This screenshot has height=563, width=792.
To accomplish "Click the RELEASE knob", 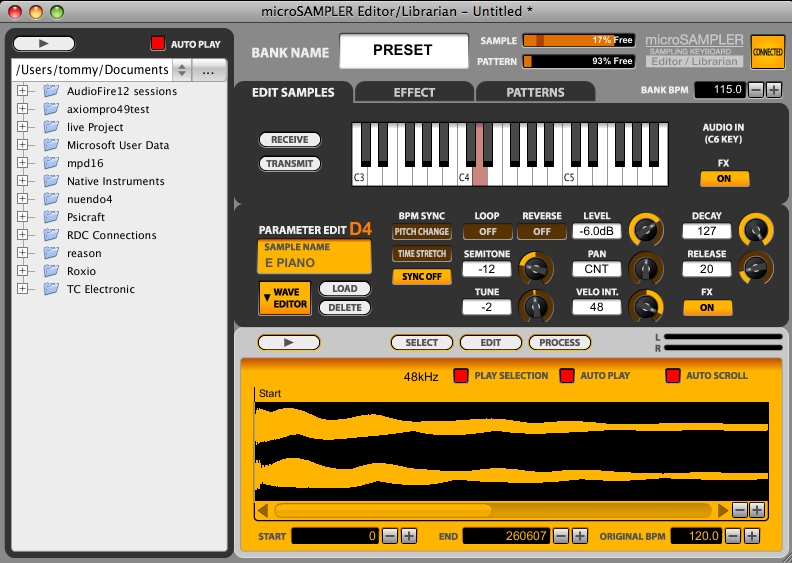I will pos(756,268).
